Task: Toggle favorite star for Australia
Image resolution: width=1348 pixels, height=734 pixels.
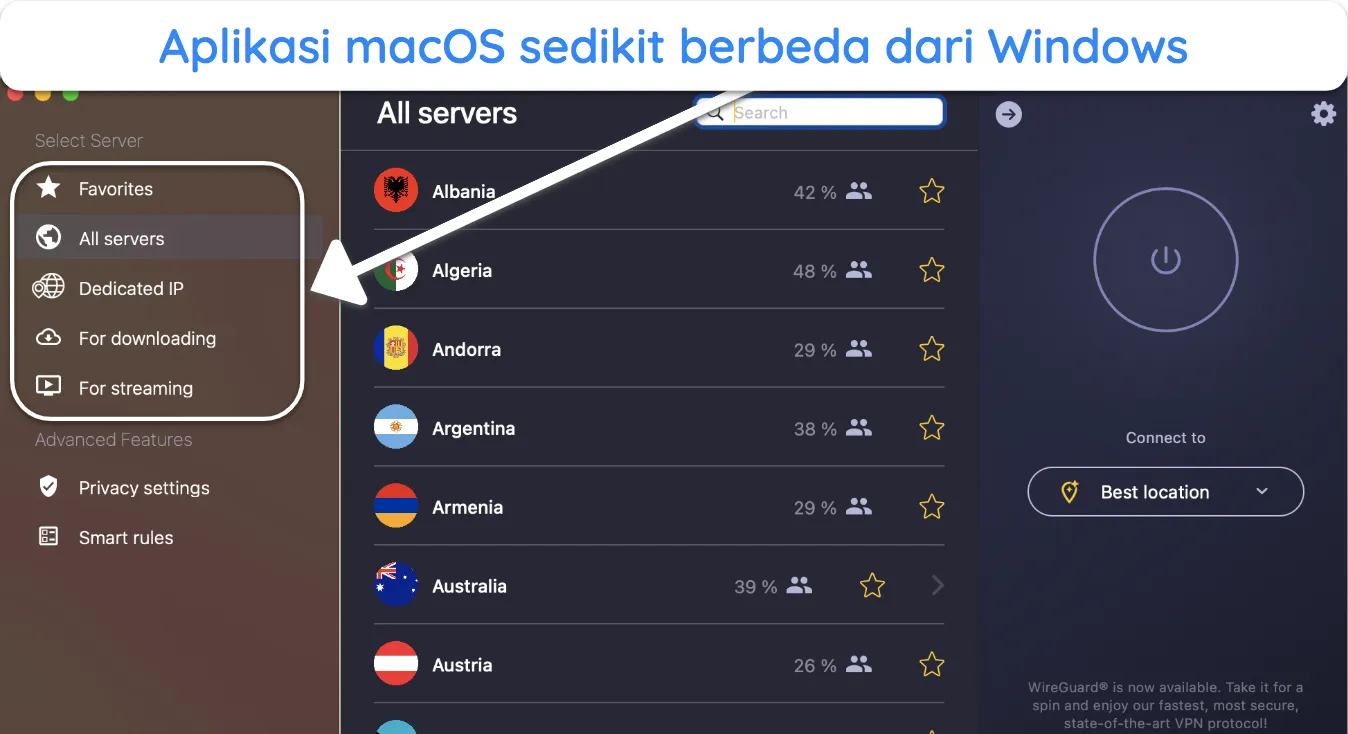Action: (873, 586)
